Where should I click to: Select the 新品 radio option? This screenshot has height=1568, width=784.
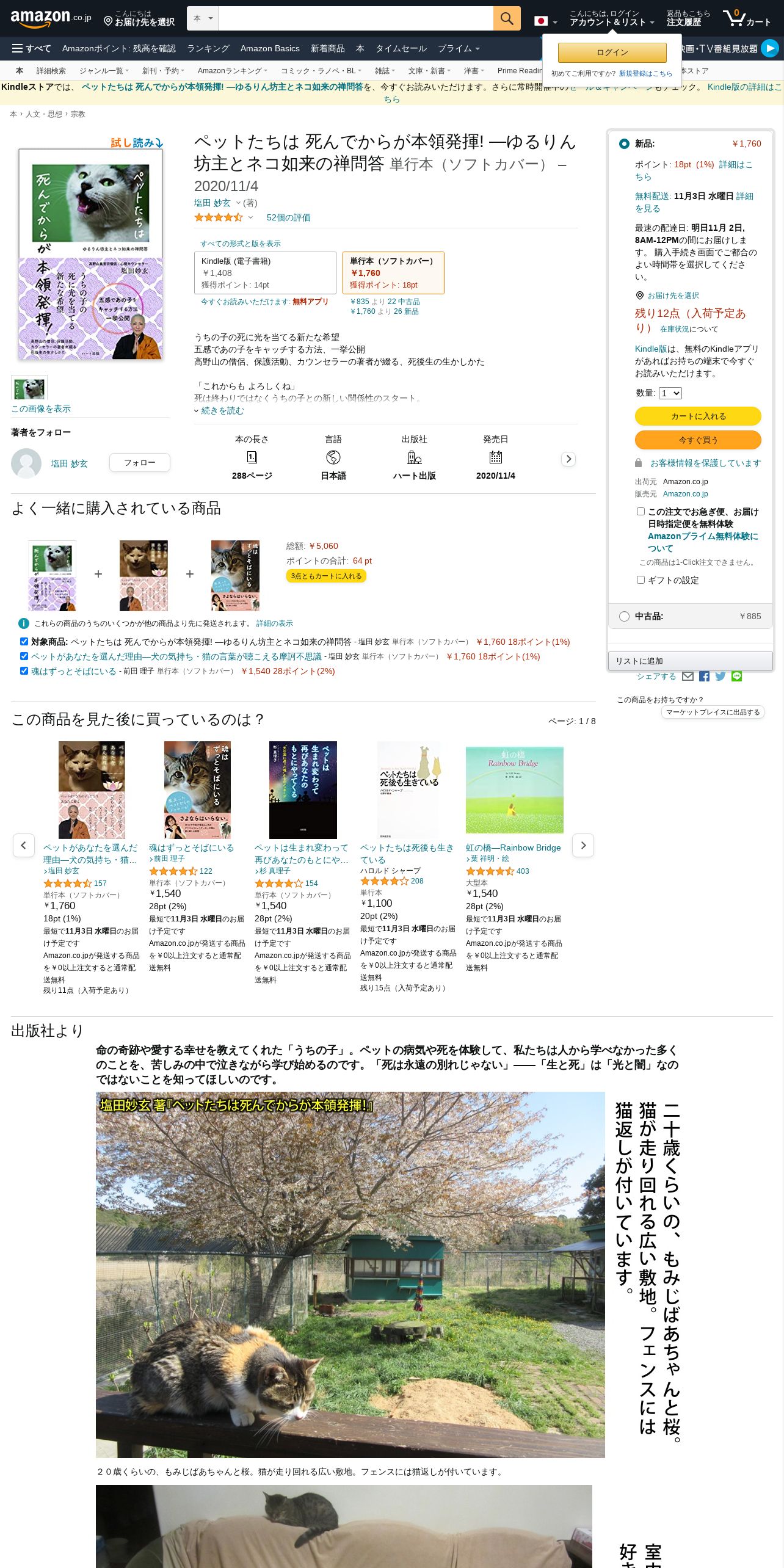pyautogui.click(x=624, y=143)
